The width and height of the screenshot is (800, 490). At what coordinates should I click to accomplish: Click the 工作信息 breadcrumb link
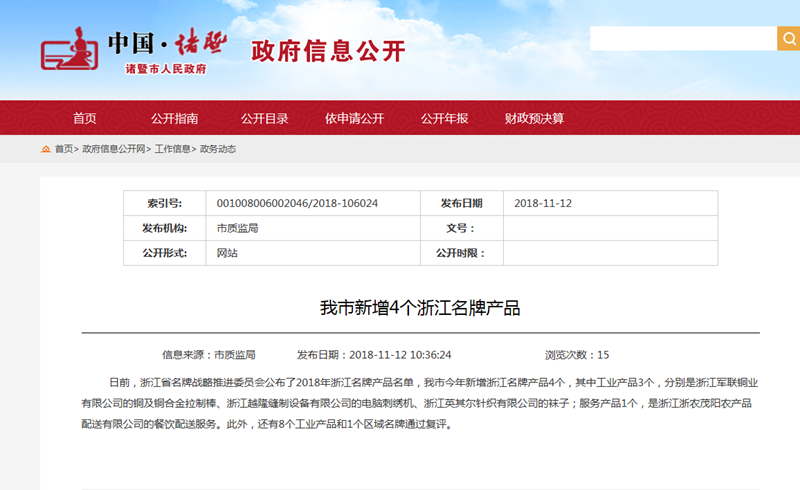point(173,149)
